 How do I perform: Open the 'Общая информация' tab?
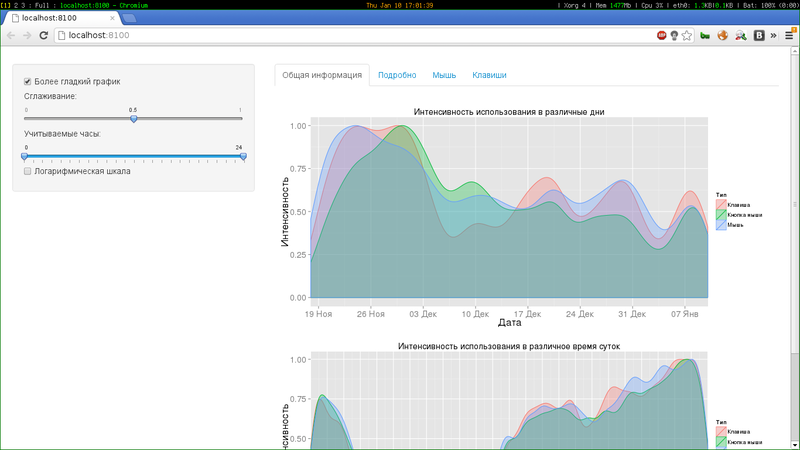click(322, 75)
